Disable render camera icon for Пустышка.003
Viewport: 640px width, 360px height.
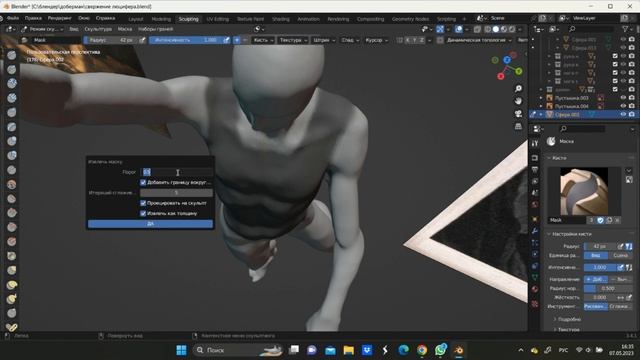click(x=631, y=98)
